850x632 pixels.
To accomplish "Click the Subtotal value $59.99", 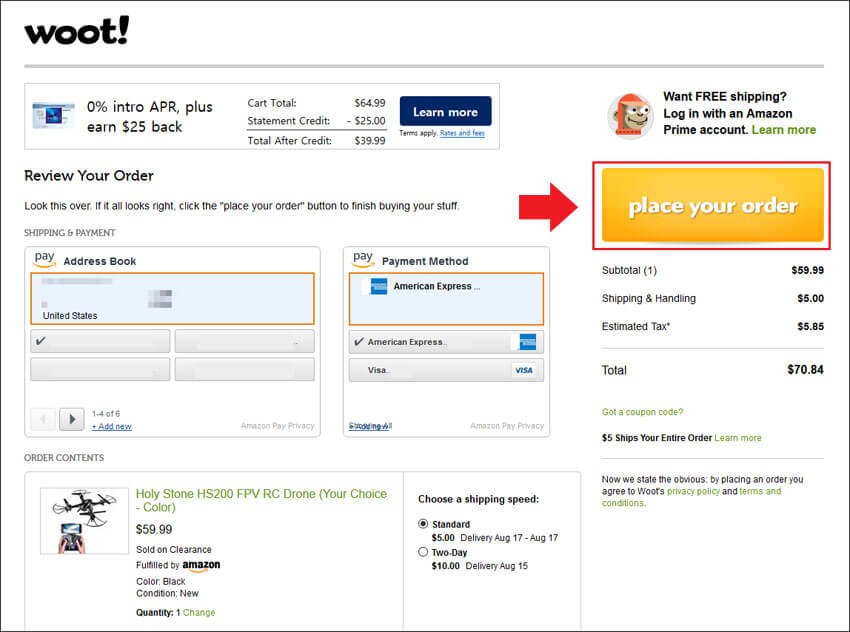I will coord(807,270).
